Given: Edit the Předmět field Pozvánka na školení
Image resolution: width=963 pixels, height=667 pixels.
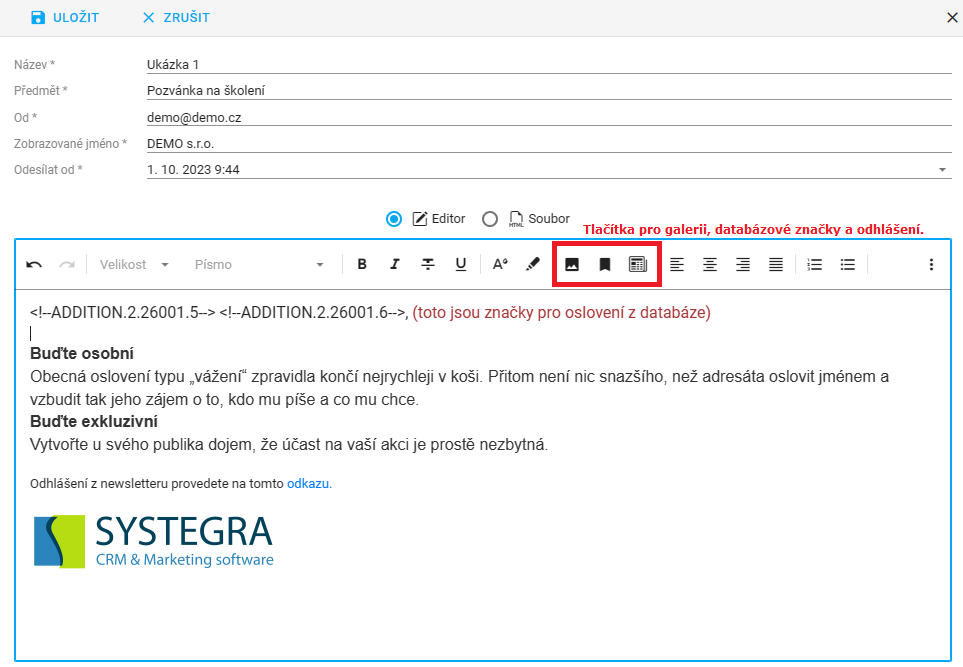Looking at the screenshot, I should [549, 90].
